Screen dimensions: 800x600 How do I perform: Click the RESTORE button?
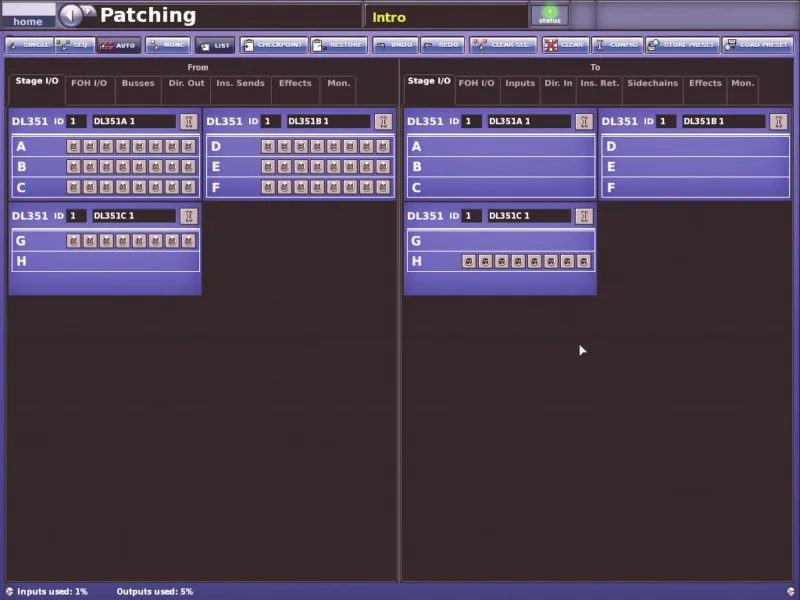point(339,45)
